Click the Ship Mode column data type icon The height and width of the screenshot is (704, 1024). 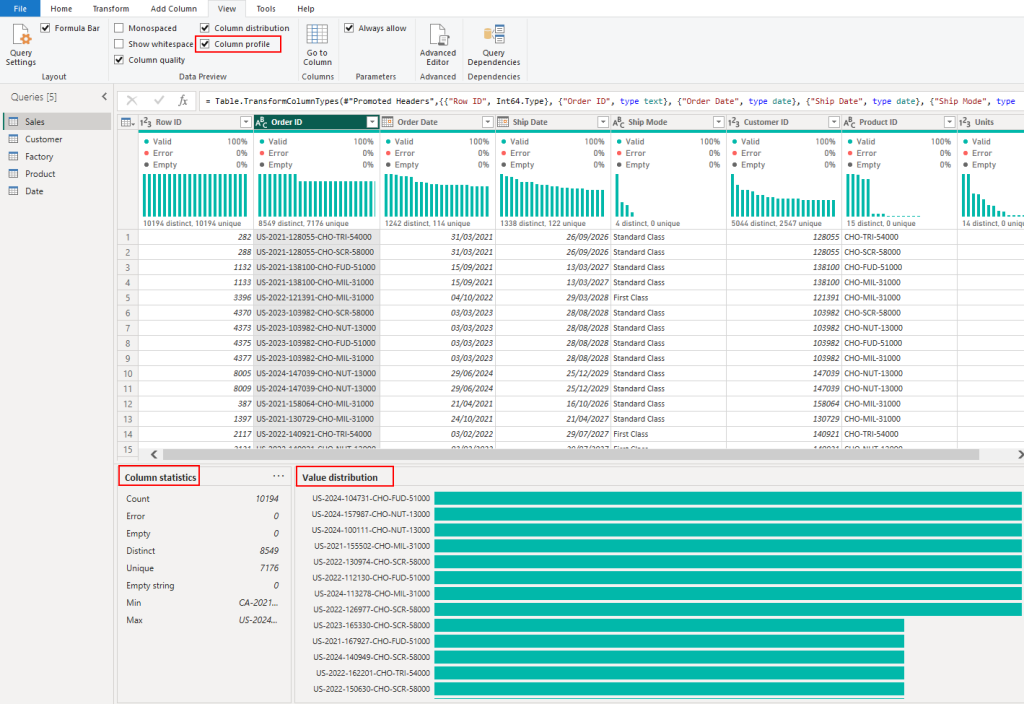pos(618,122)
